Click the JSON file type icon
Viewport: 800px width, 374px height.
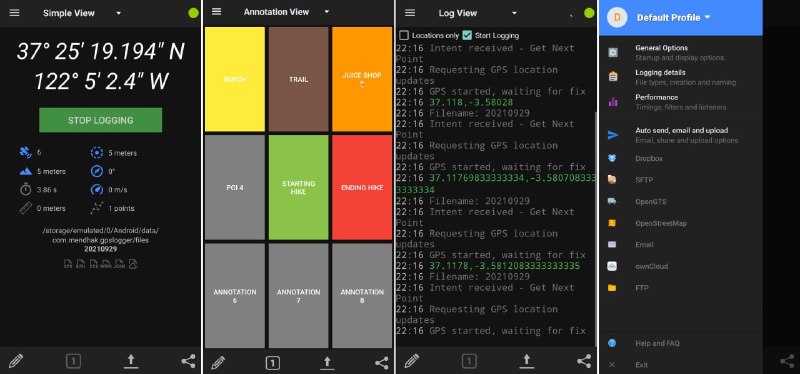pos(119,264)
